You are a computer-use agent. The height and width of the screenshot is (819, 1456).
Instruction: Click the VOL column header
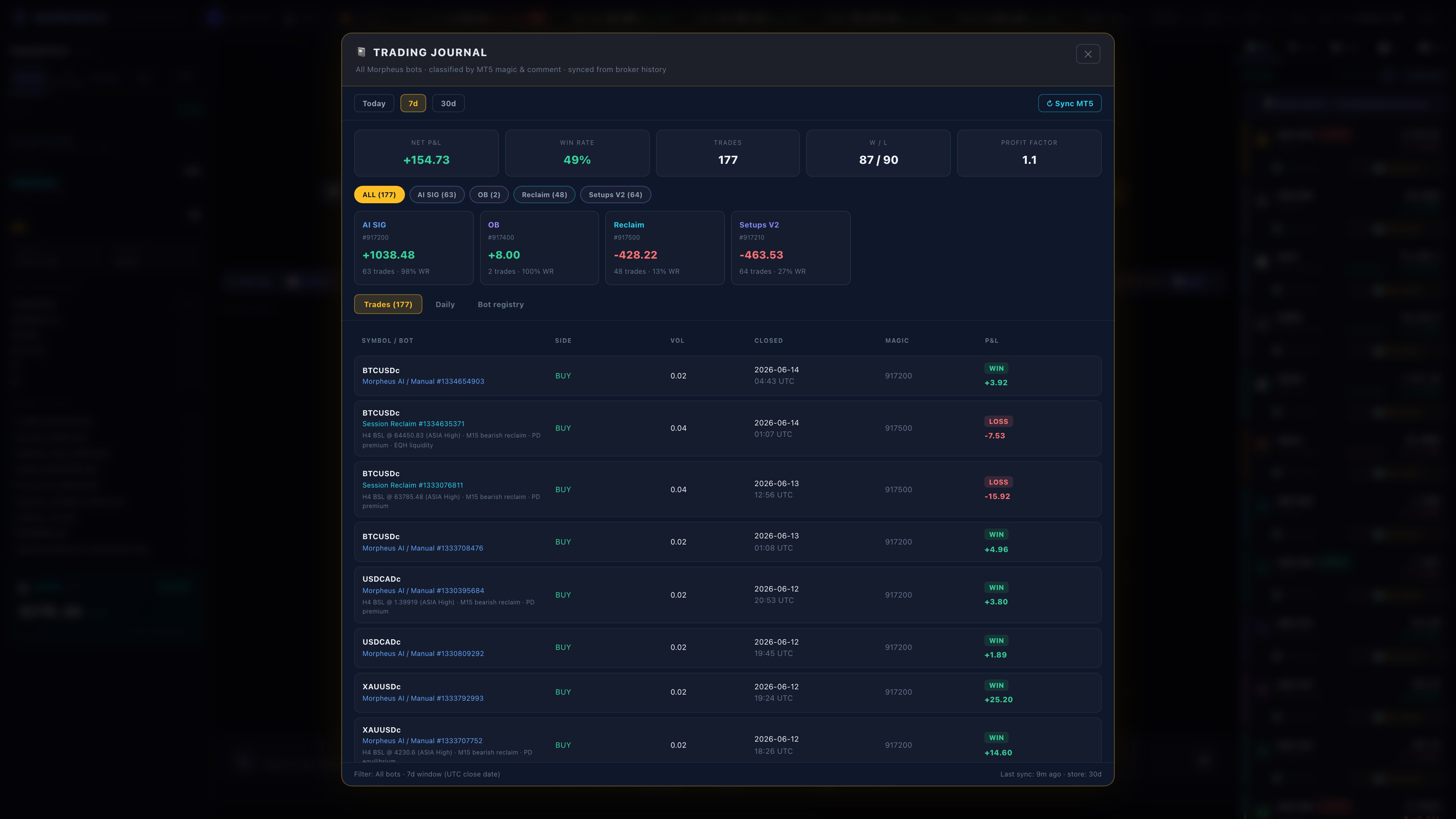pyautogui.click(x=677, y=341)
